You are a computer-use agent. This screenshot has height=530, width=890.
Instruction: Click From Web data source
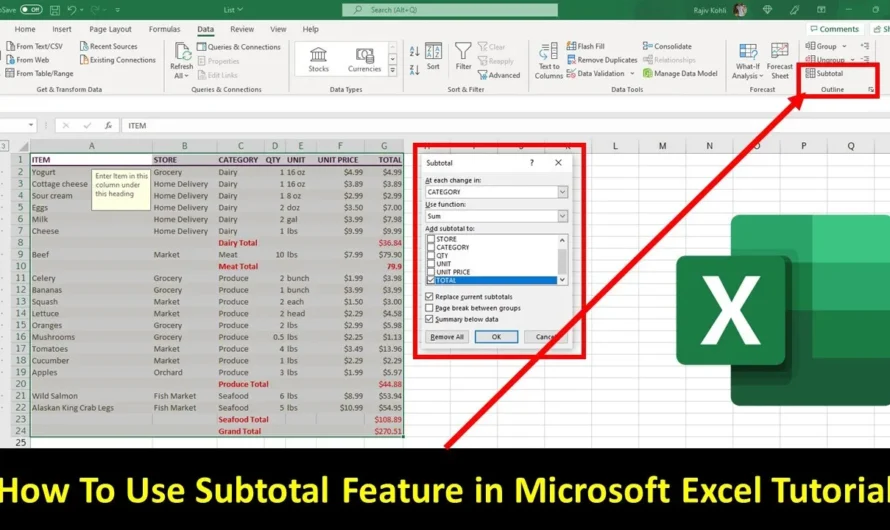(x=27, y=60)
